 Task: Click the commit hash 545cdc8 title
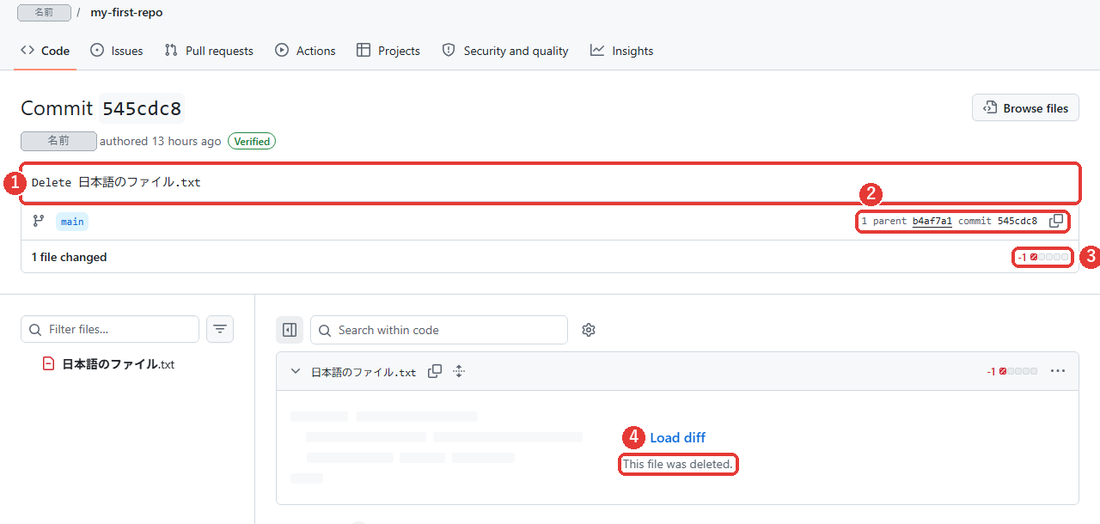coord(142,108)
